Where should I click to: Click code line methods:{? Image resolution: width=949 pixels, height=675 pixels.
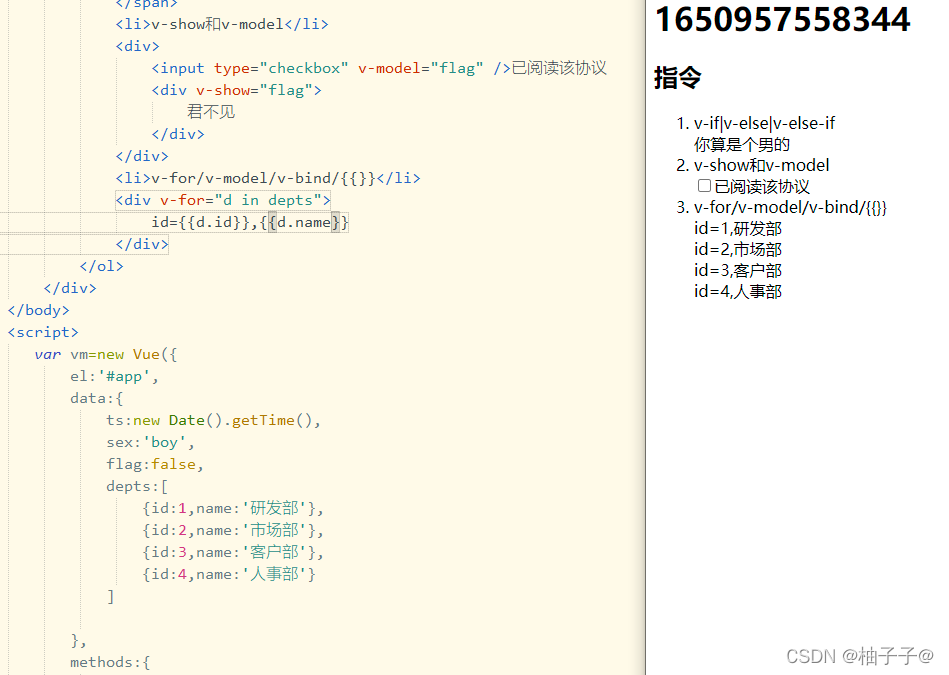pos(110,662)
